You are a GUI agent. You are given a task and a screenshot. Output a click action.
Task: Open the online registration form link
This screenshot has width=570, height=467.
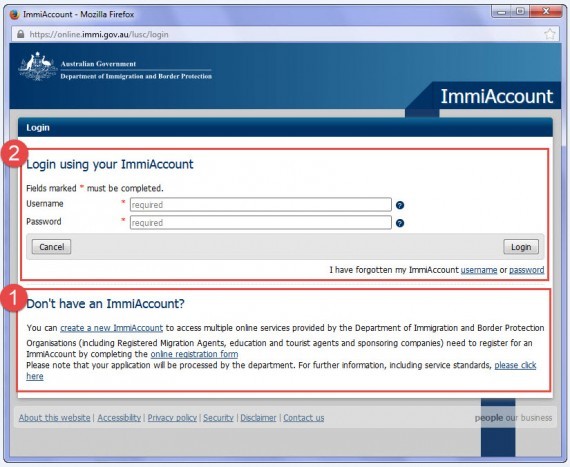coord(194,354)
